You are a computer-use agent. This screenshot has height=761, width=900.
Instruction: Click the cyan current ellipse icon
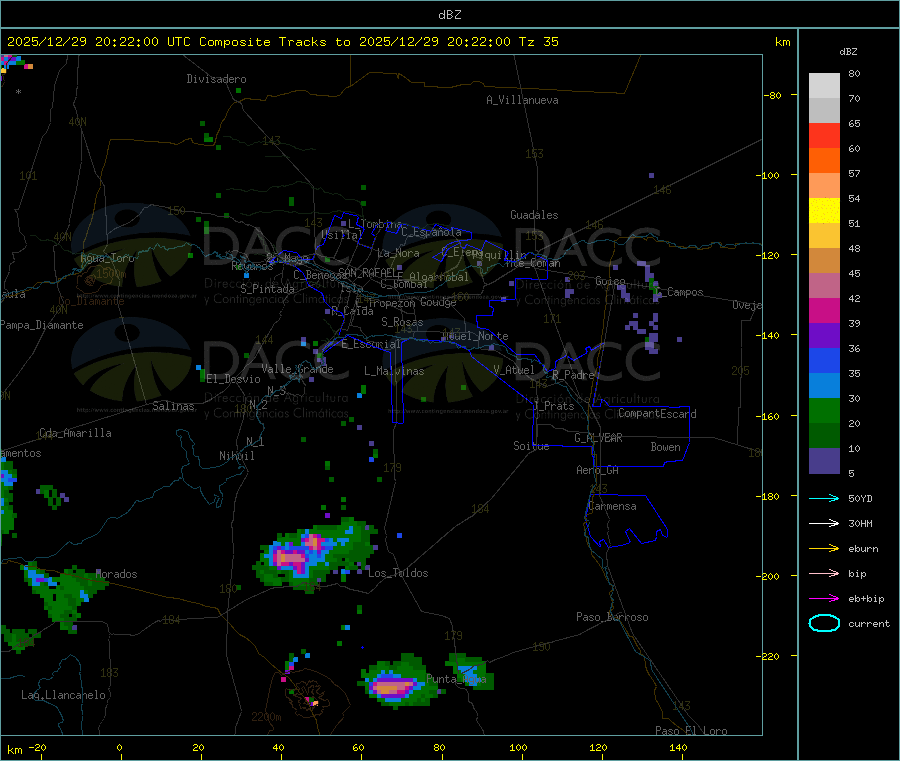point(824,623)
